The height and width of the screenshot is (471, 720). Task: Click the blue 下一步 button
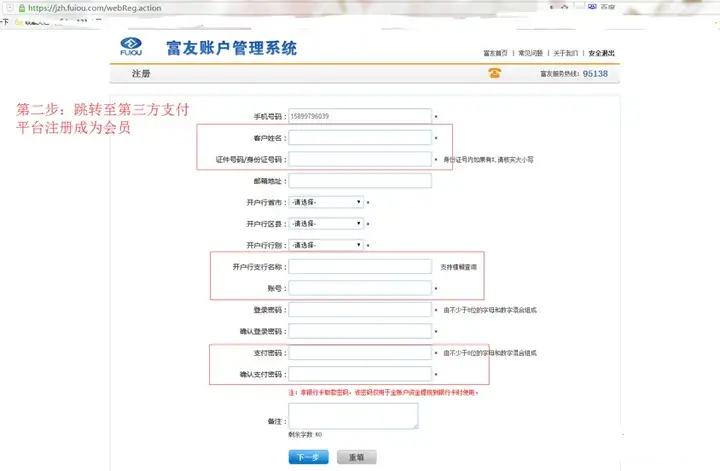[309, 457]
